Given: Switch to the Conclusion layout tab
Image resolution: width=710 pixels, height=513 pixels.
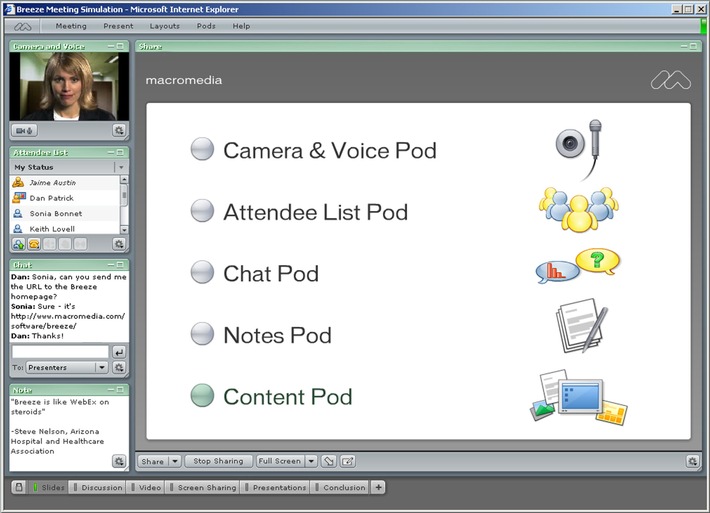Looking at the screenshot, I should pyautogui.click(x=340, y=487).
